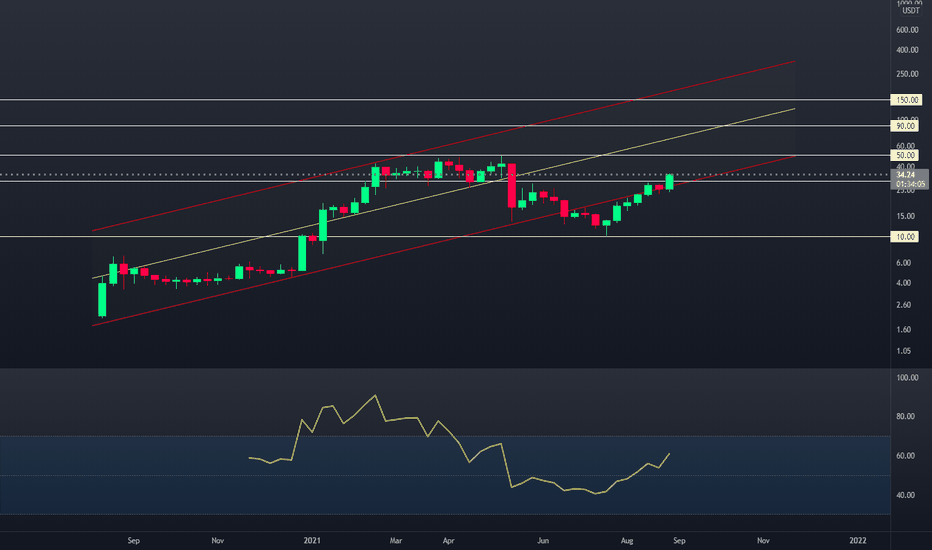Click the 250.00 price axis value
Image resolution: width=932 pixels, height=550 pixels.
point(907,74)
